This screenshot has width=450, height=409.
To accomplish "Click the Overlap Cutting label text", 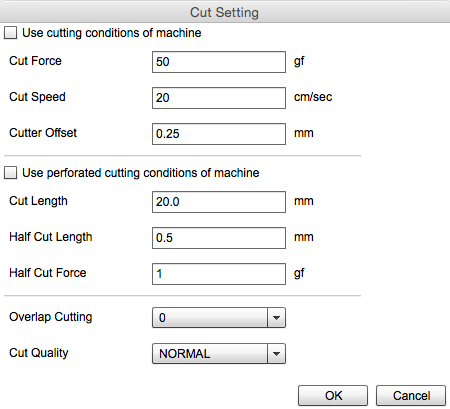I will point(51,317).
